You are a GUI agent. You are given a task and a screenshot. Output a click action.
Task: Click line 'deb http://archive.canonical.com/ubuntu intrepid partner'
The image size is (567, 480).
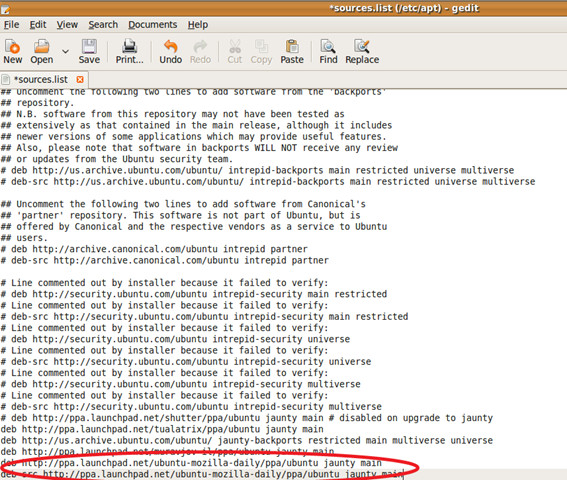tap(154, 249)
